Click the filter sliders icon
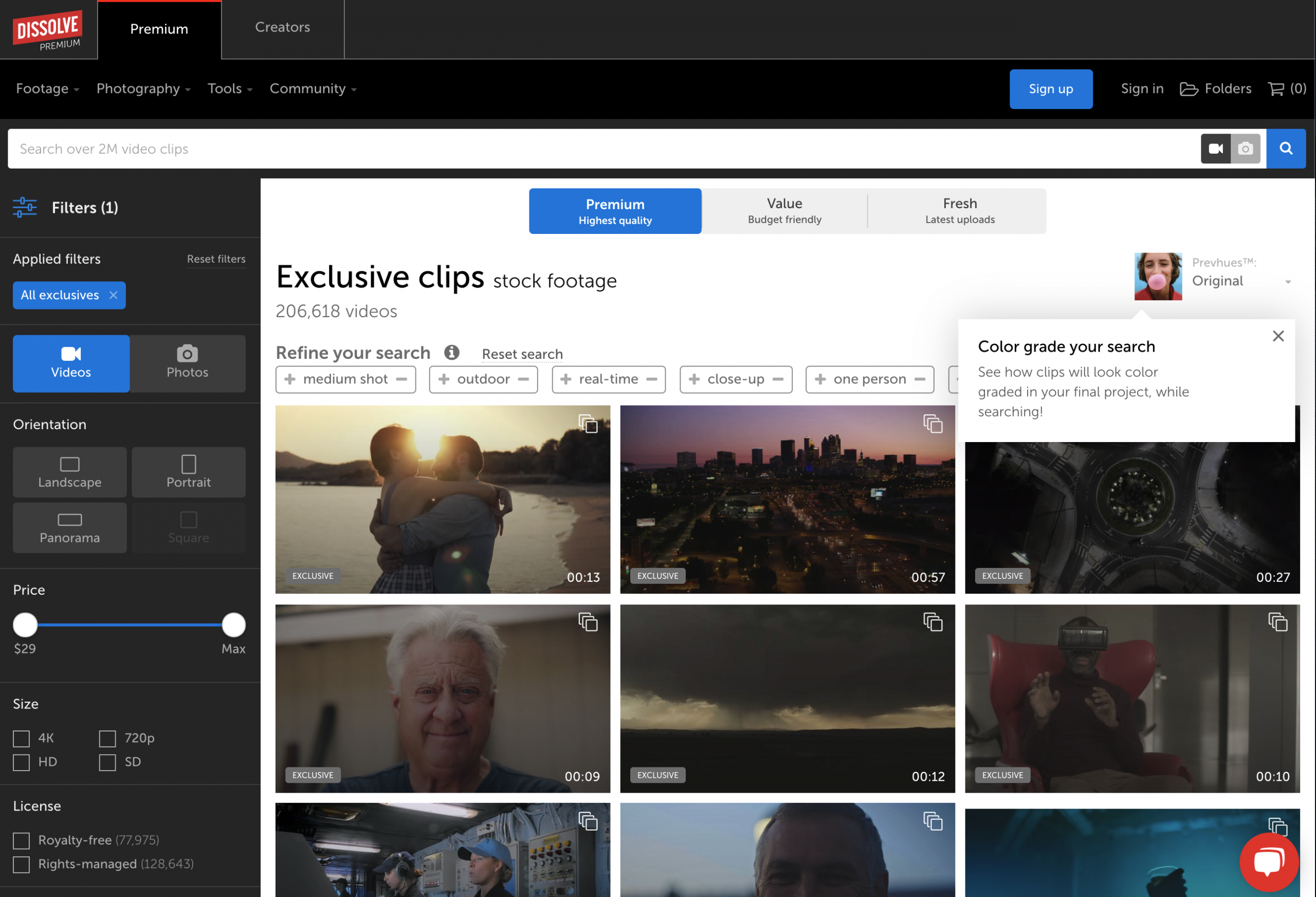The width and height of the screenshot is (1316, 897). 24,207
